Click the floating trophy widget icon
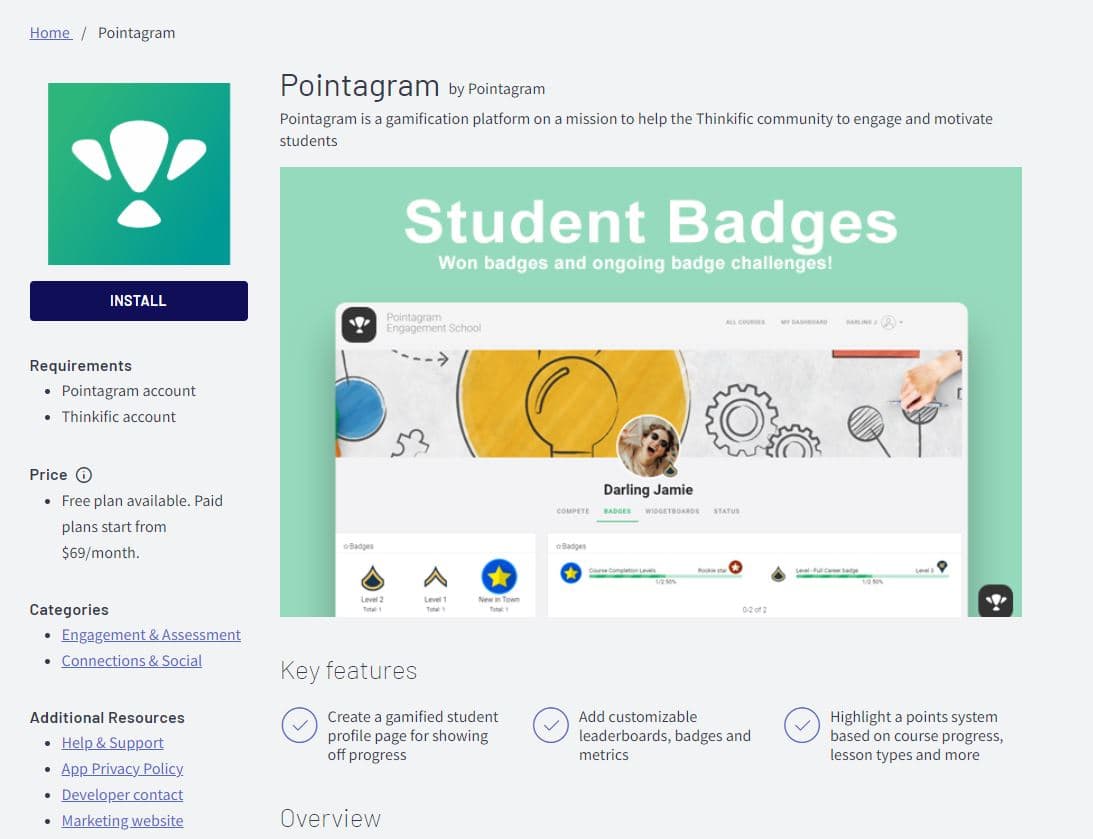Screen dimensions: 1093x839 (995, 601)
